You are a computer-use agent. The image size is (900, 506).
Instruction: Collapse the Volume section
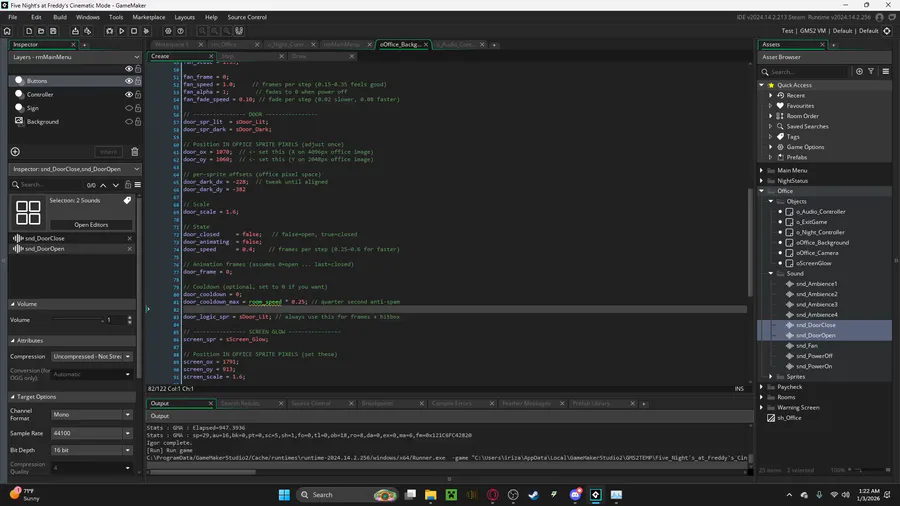point(13,304)
